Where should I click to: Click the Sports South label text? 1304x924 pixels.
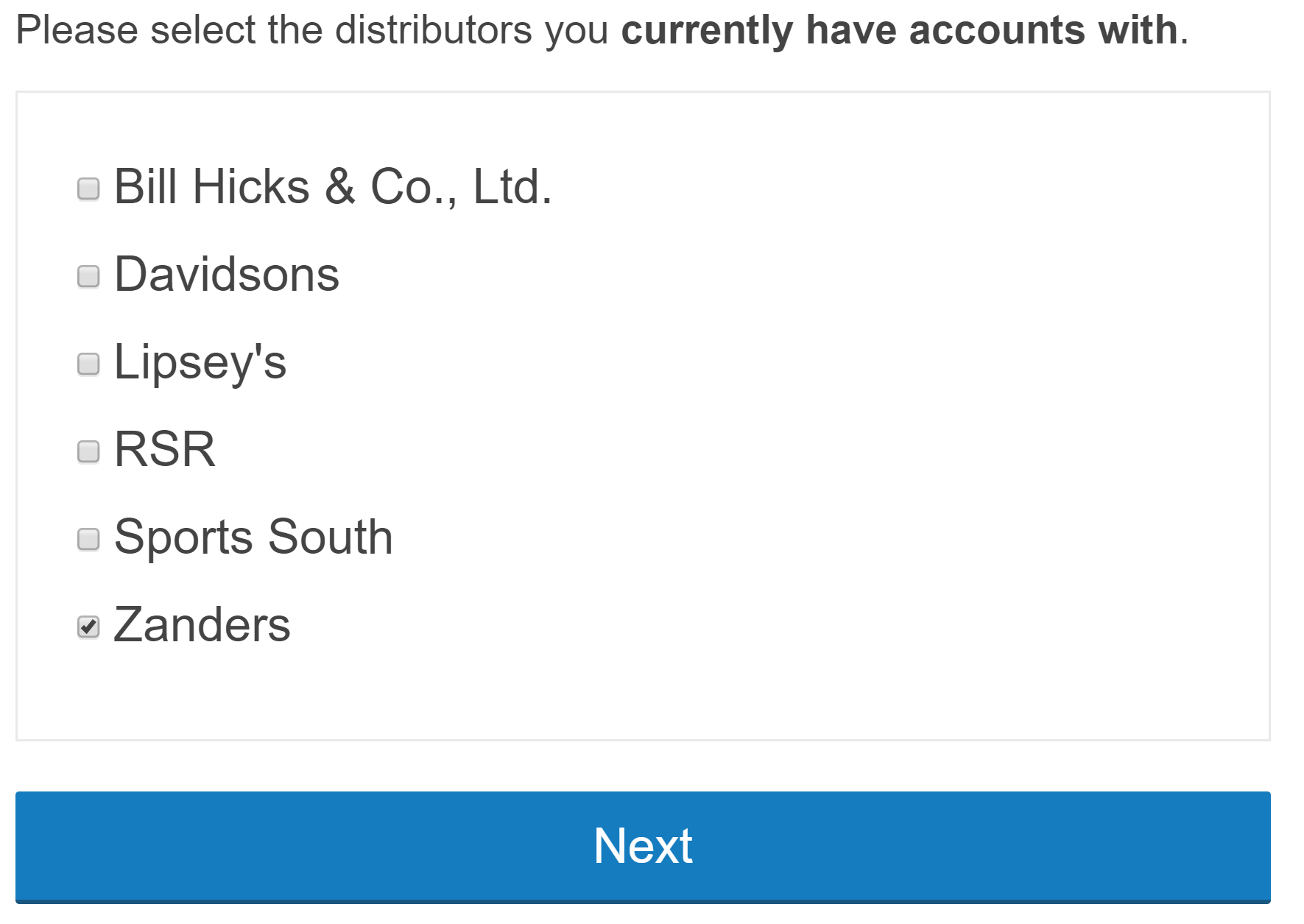pos(253,537)
